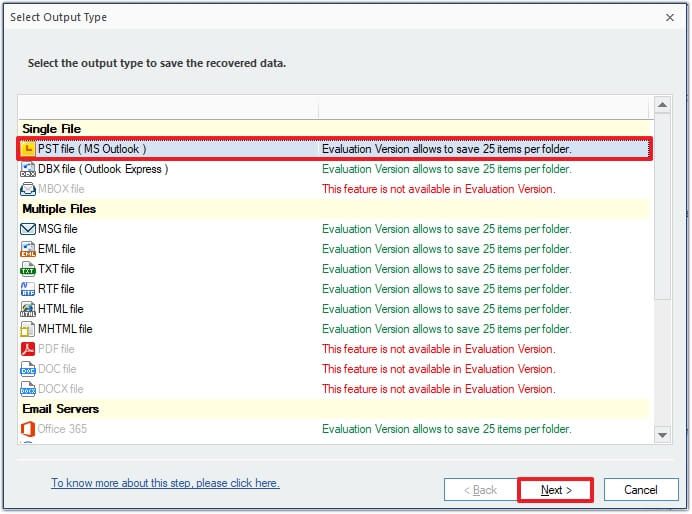Click evaluation note beside Office 365
The height and width of the screenshot is (514, 692).
[x=447, y=429]
